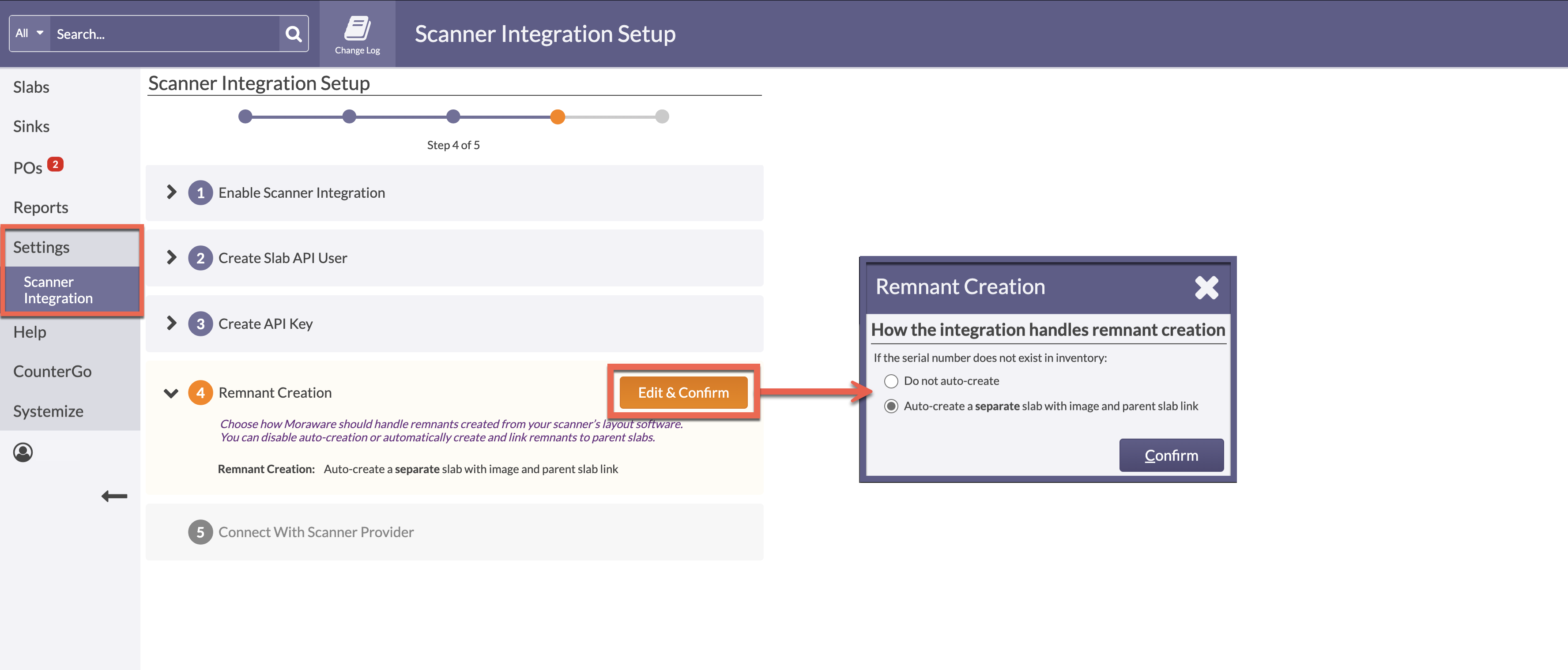
Task: Select the Auto-create a separate slab option
Action: coord(891,407)
